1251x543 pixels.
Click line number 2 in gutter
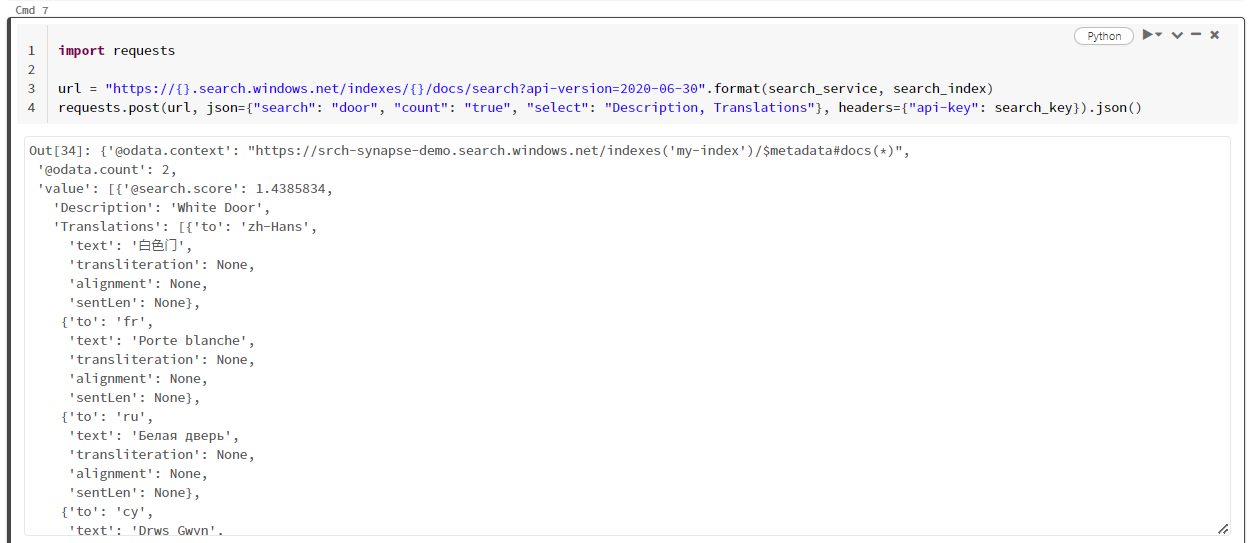[31, 69]
